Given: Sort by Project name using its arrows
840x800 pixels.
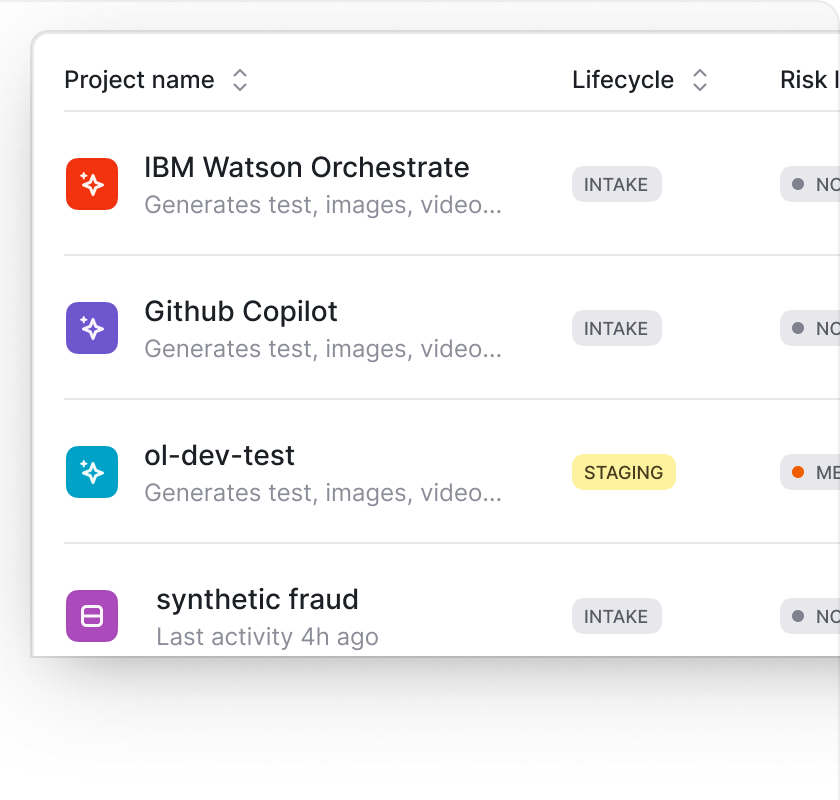Looking at the screenshot, I should point(240,80).
